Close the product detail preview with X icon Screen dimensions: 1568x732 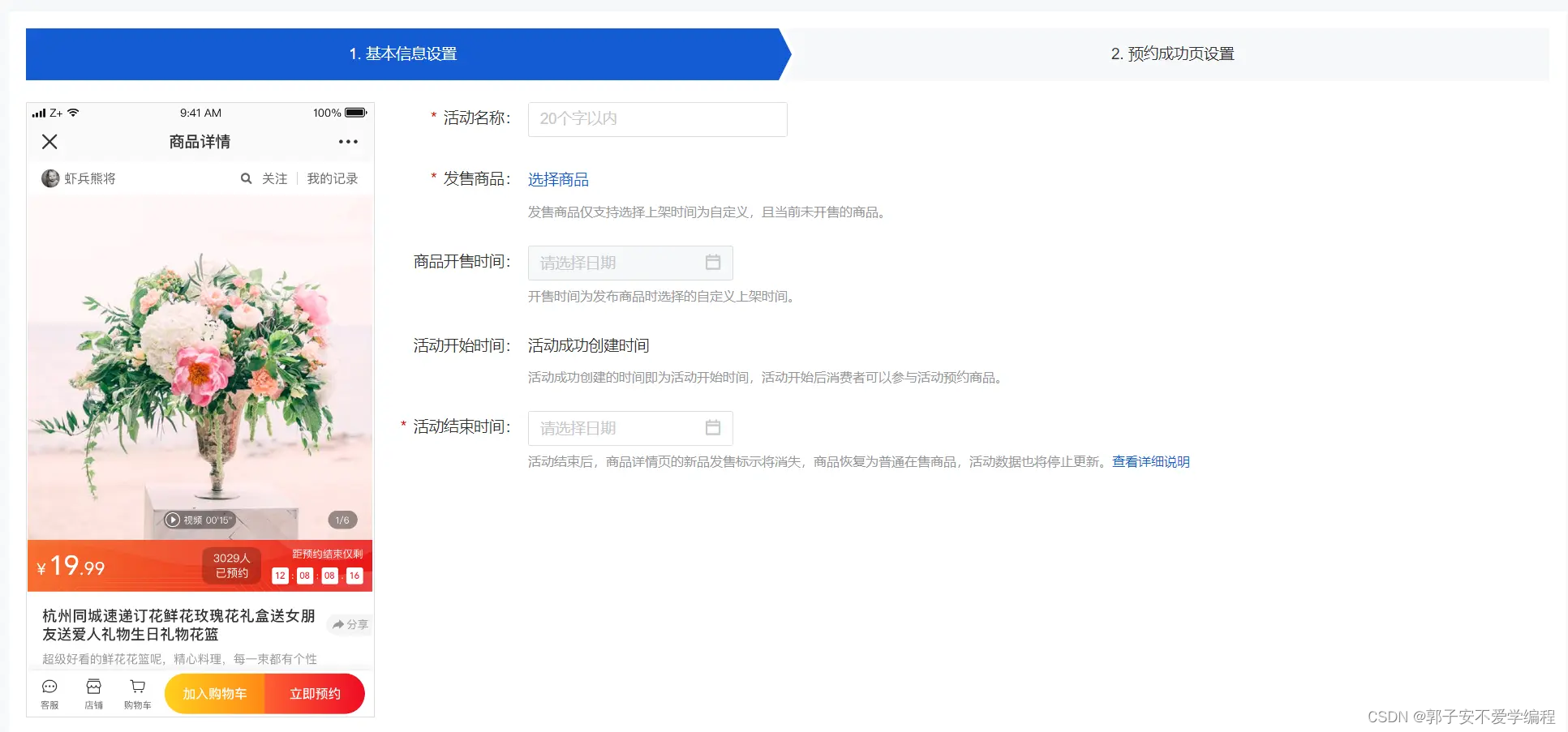click(49, 142)
